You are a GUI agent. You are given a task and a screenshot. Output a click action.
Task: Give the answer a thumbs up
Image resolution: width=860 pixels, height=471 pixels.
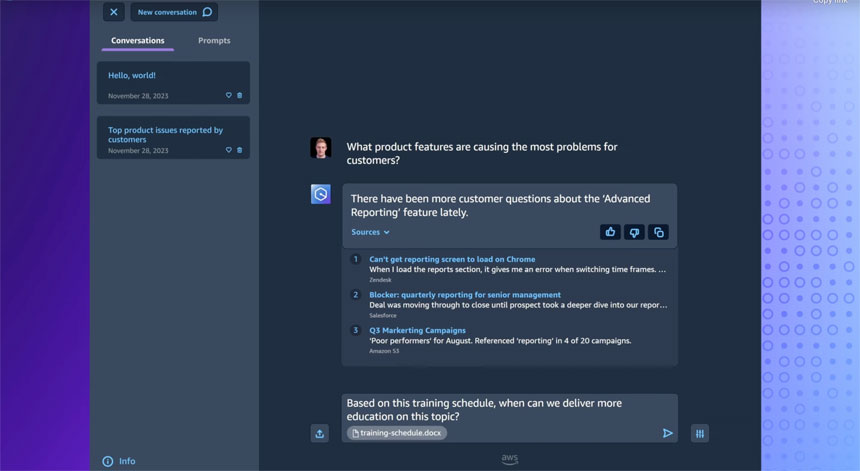coord(610,232)
